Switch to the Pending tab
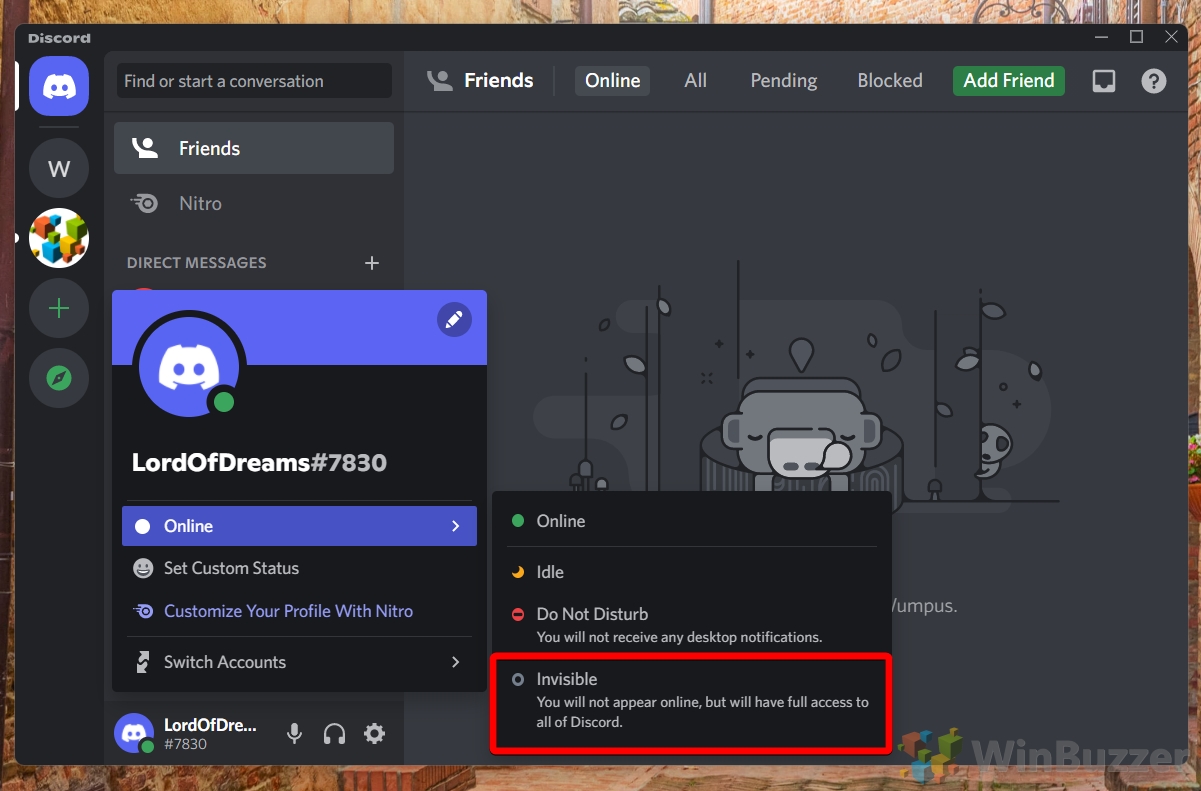Image resolution: width=1201 pixels, height=791 pixels. pyautogui.click(x=784, y=81)
